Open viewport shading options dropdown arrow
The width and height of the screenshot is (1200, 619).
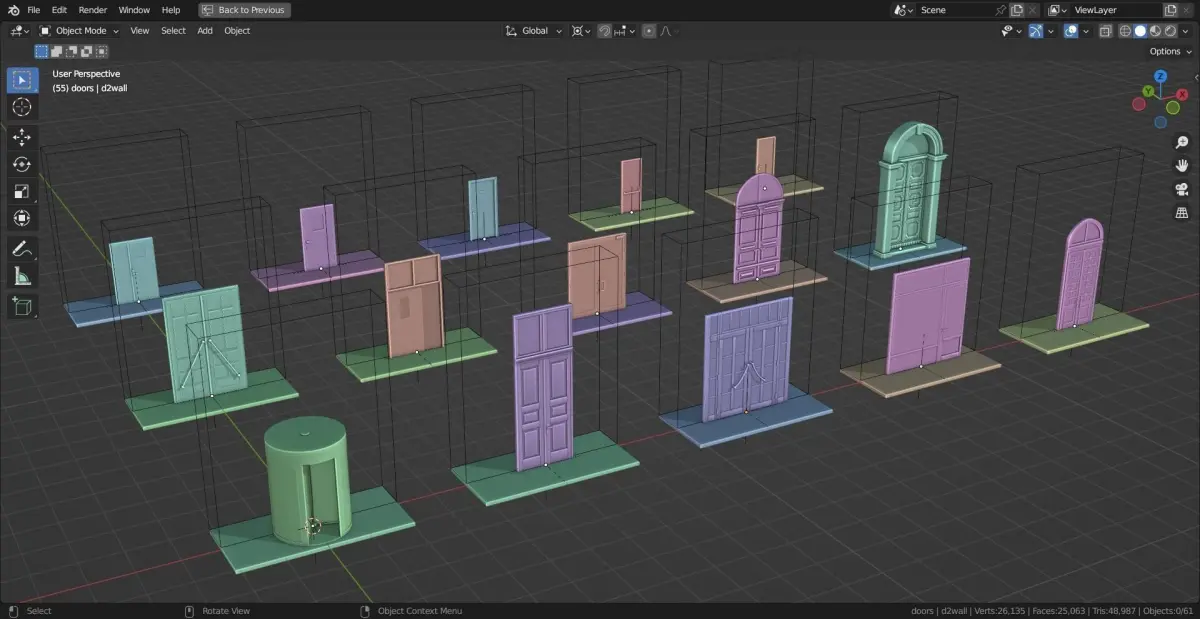pyautogui.click(x=1185, y=31)
